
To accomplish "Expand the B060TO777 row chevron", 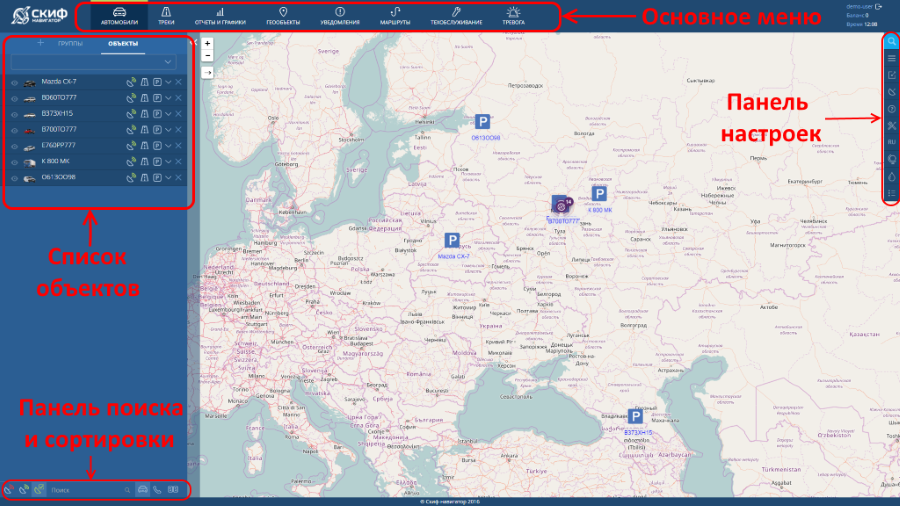I will click(x=168, y=98).
